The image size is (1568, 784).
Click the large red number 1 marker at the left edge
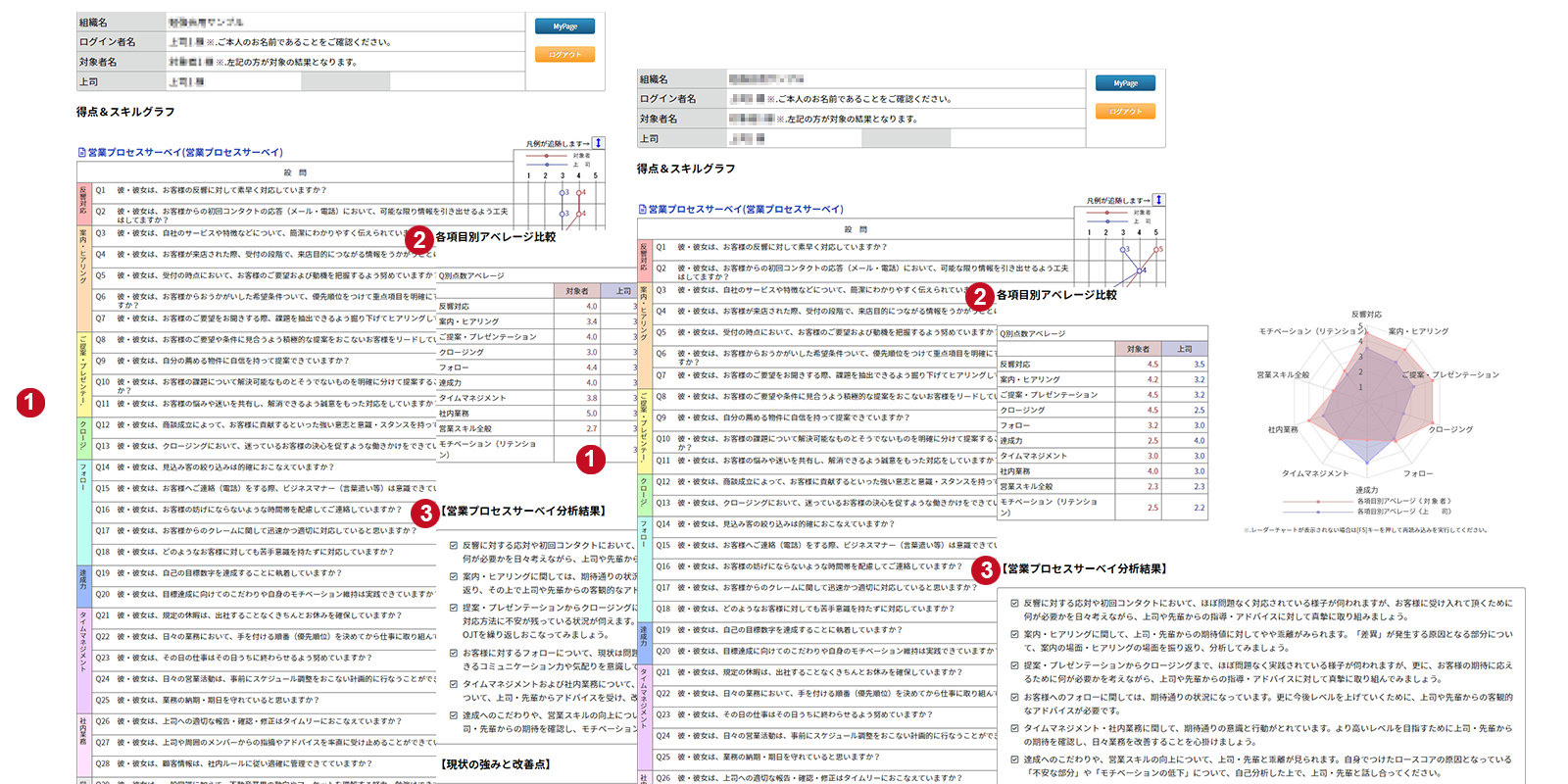click(29, 402)
